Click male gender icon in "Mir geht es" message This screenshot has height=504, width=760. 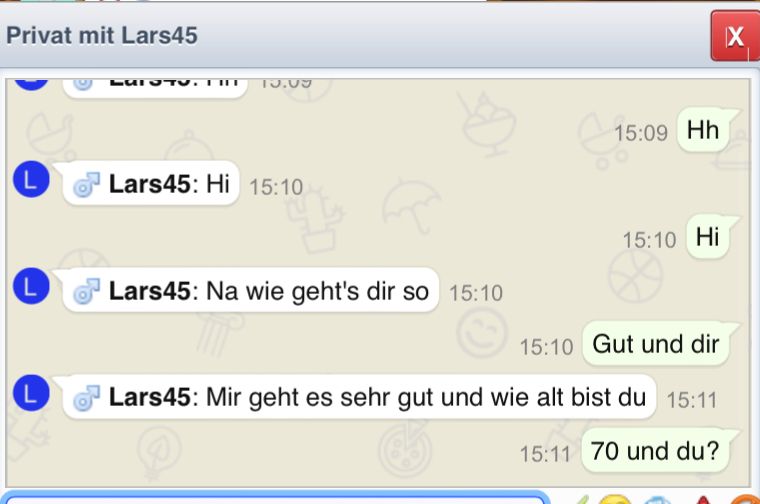point(86,398)
